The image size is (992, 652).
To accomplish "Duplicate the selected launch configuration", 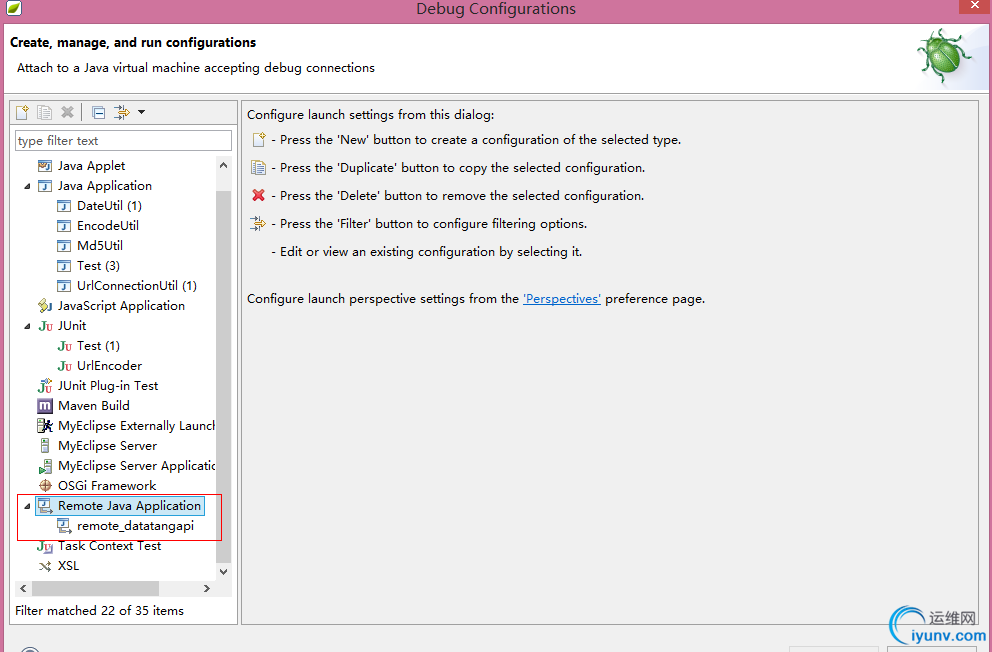I will pos(44,113).
